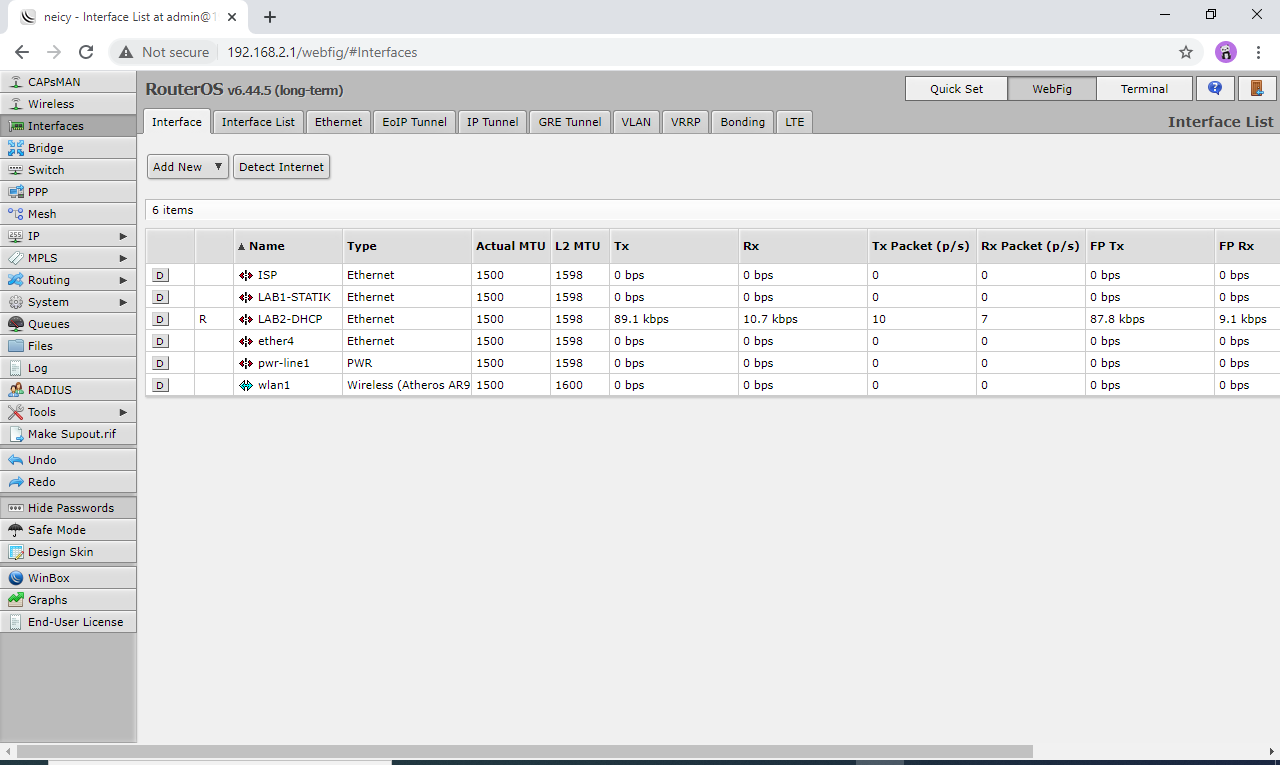Click the logout door icon

1257,88
